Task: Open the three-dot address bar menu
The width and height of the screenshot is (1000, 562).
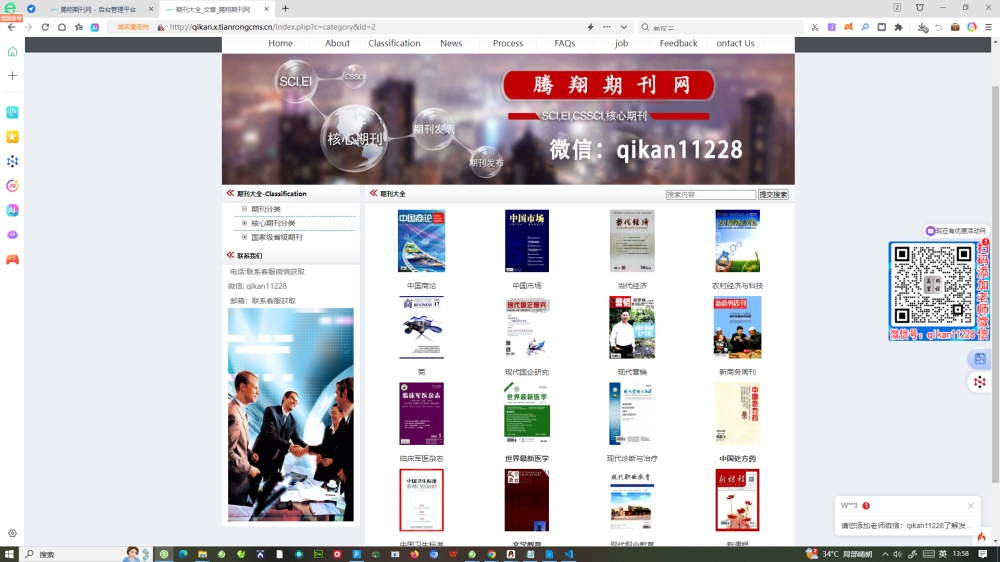Action: [607, 27]
